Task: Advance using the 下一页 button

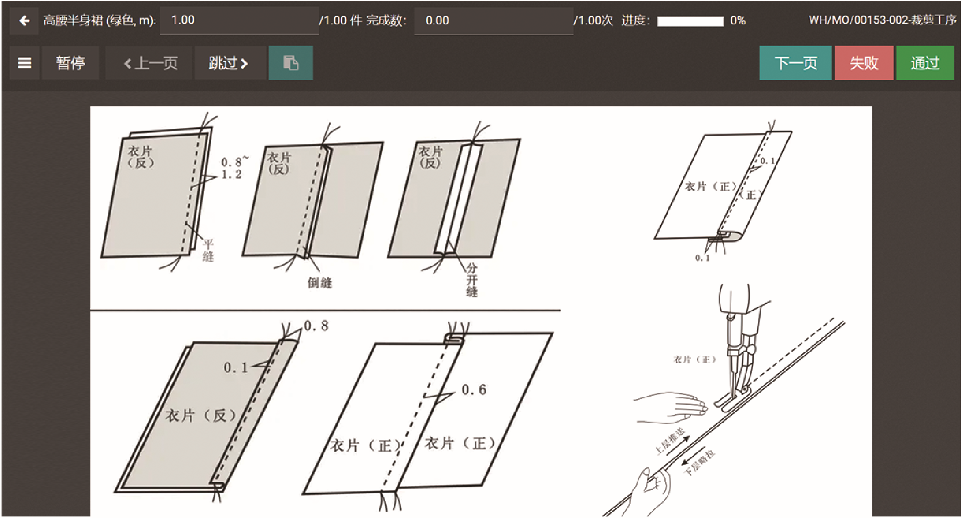Action: [x=795, y=63]
